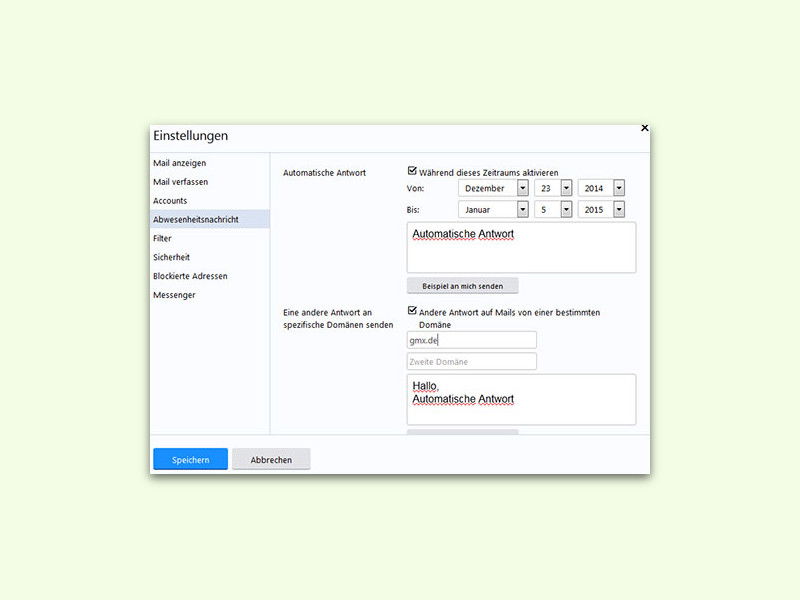Click the Einstellungen dialog title
Viewport: 800px width, 600px height.
(190, 136)
